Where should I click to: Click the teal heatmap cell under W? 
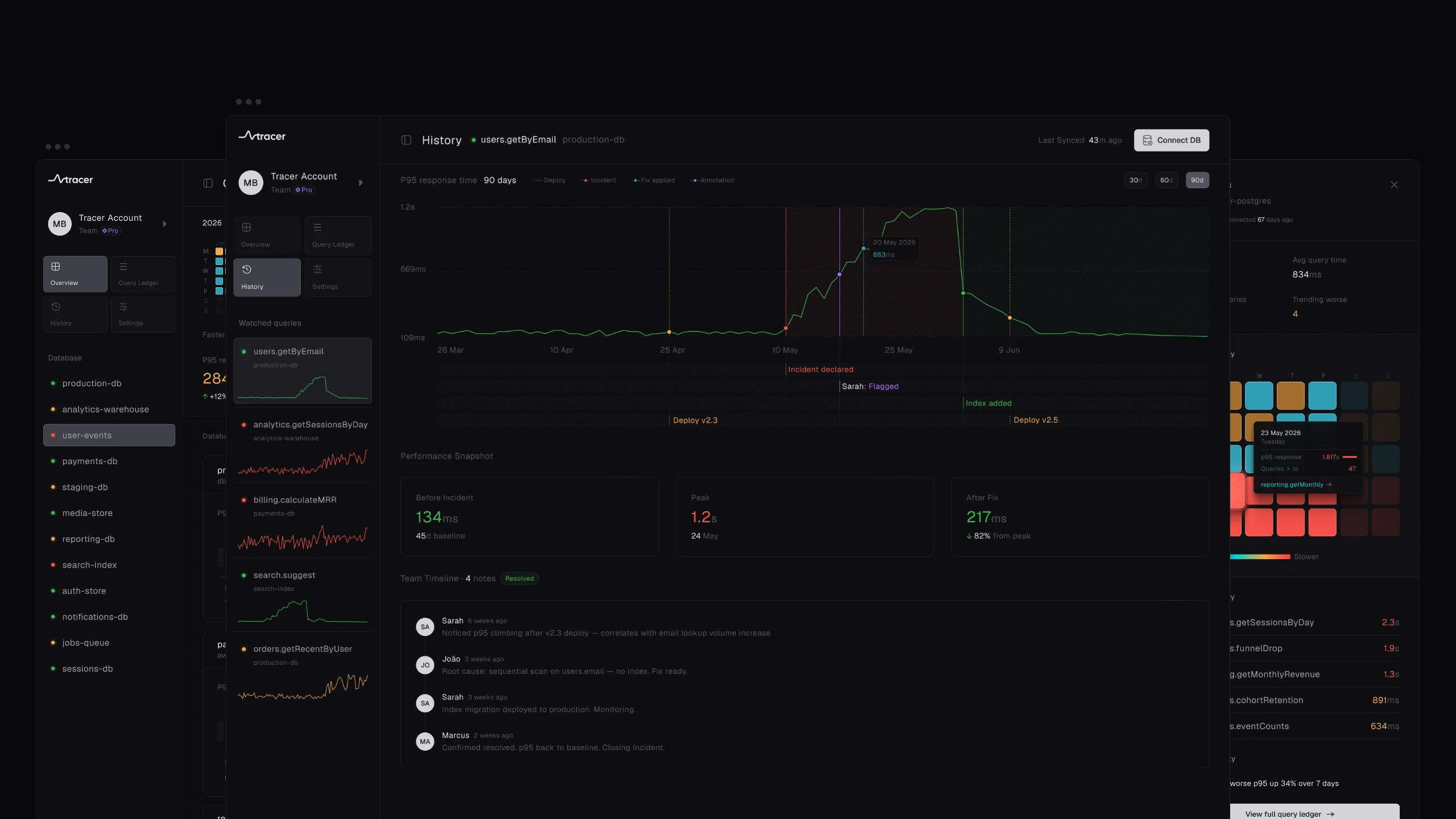click(x=1259, y=396)
